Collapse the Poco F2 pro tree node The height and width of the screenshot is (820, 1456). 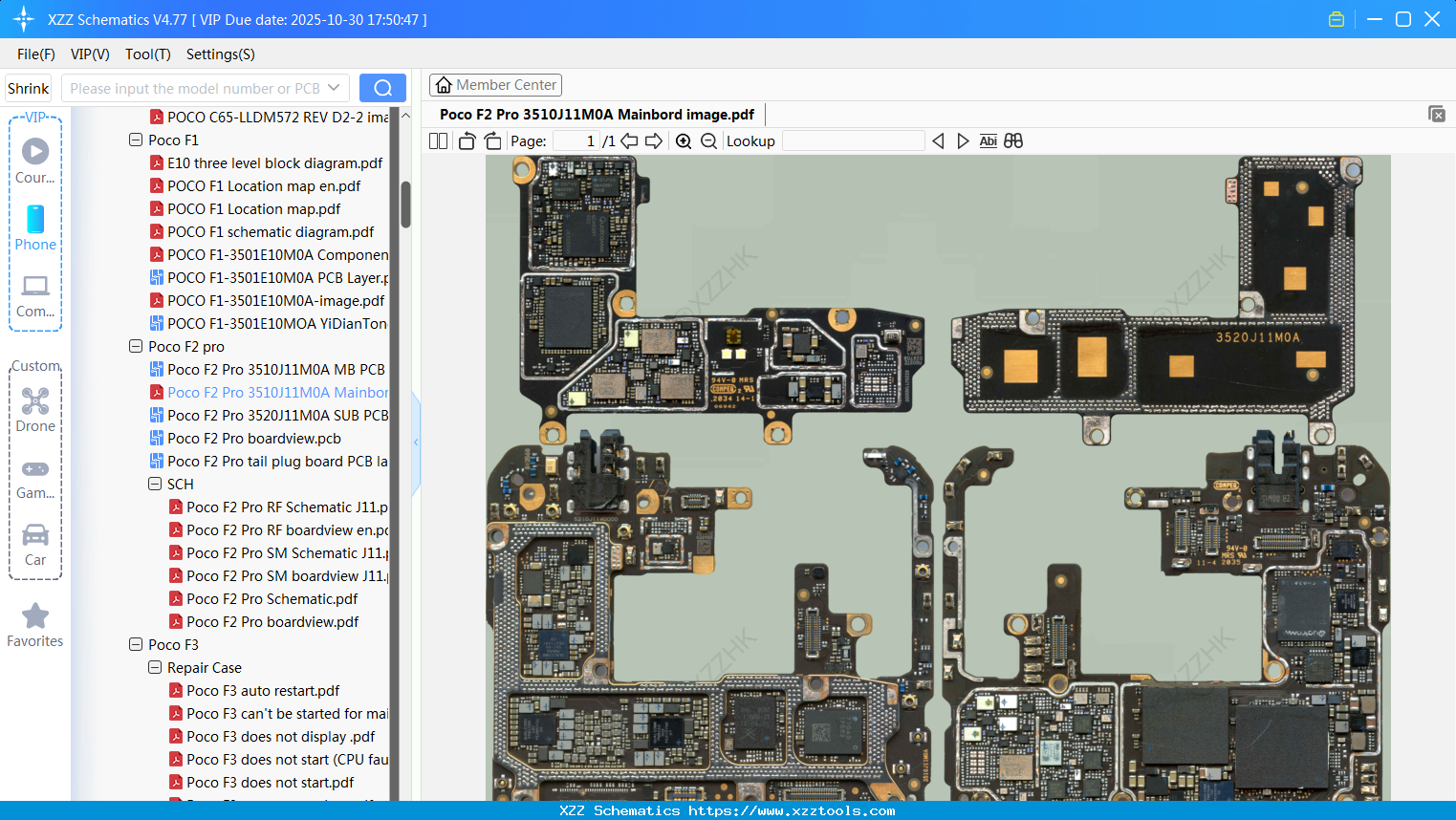point(135,346)
